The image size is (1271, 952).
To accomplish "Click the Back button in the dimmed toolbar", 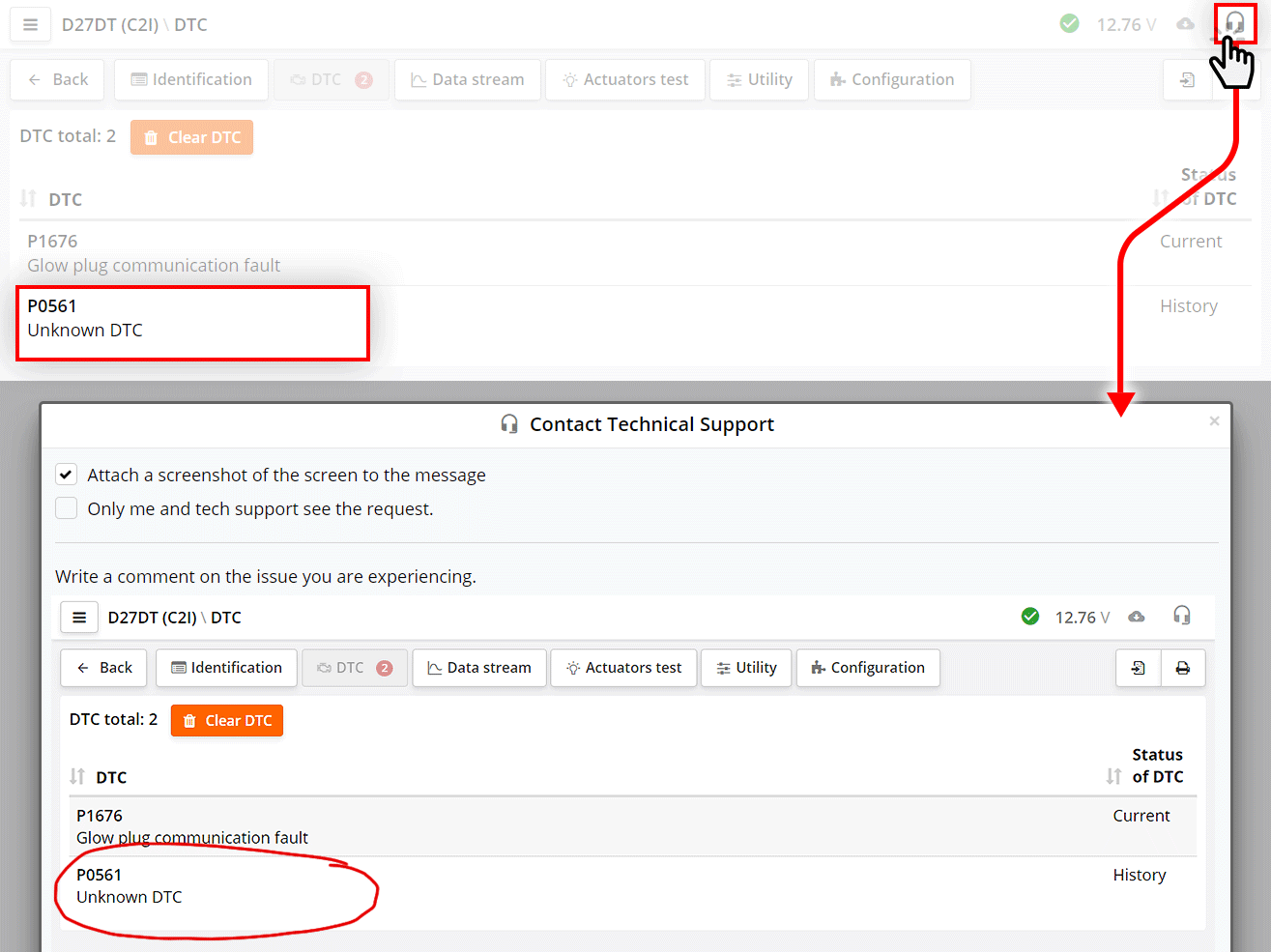I will pos(58,80).
